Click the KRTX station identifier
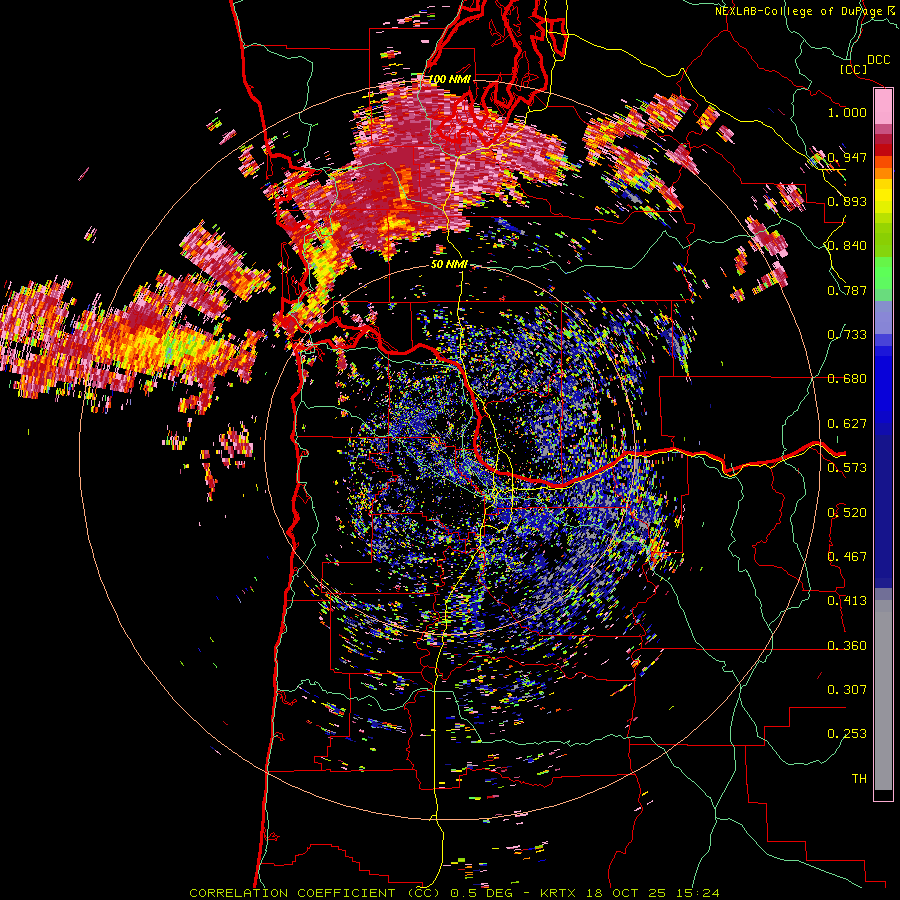Screen dimensions: 900x900 pos(557,893)
